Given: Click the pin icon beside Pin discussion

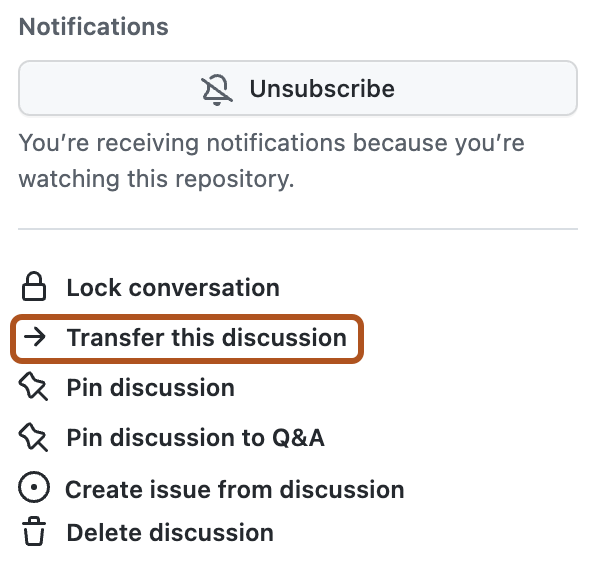Looking at the screenshot, I should 34,388.
